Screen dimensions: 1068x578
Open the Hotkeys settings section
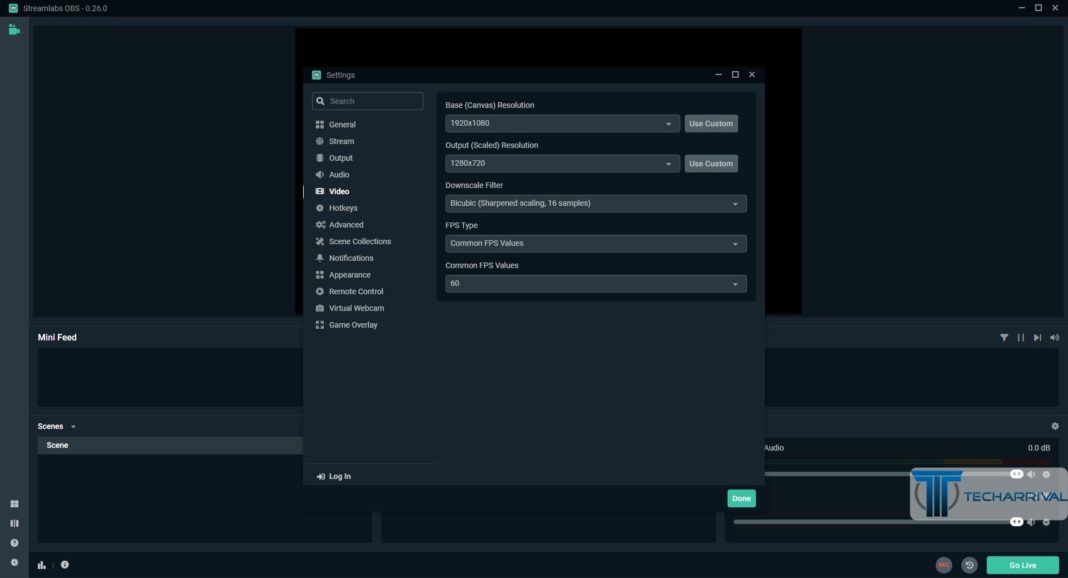click(x=342, y=208)
